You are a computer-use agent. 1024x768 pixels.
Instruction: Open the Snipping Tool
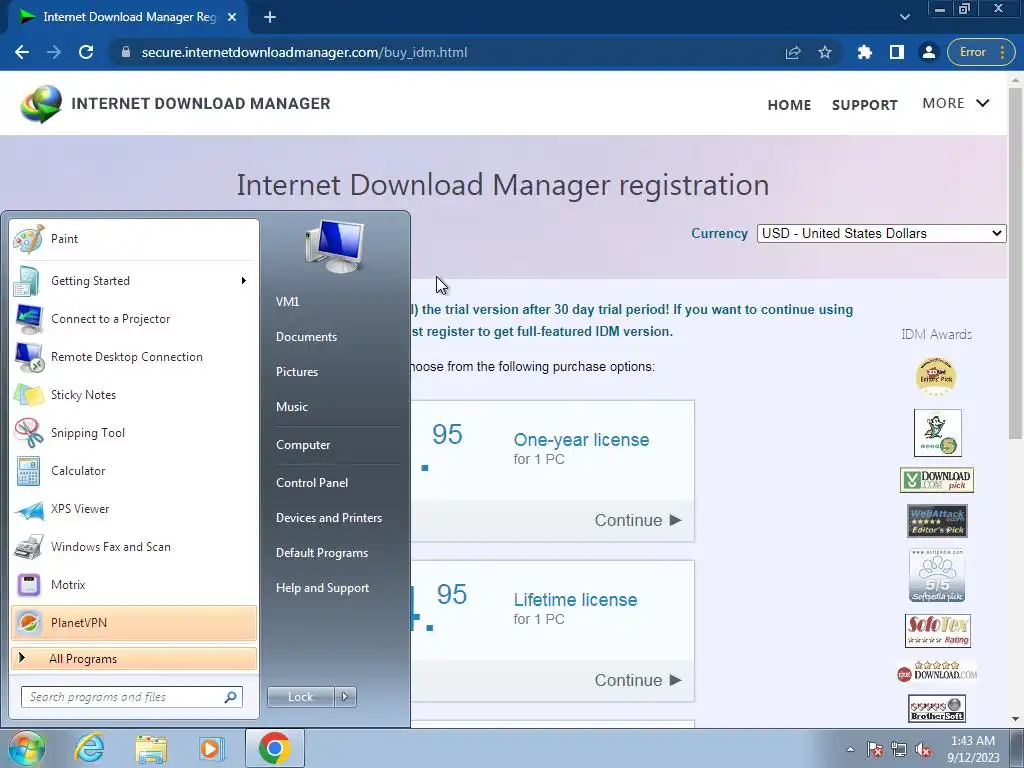pos(134,432)
